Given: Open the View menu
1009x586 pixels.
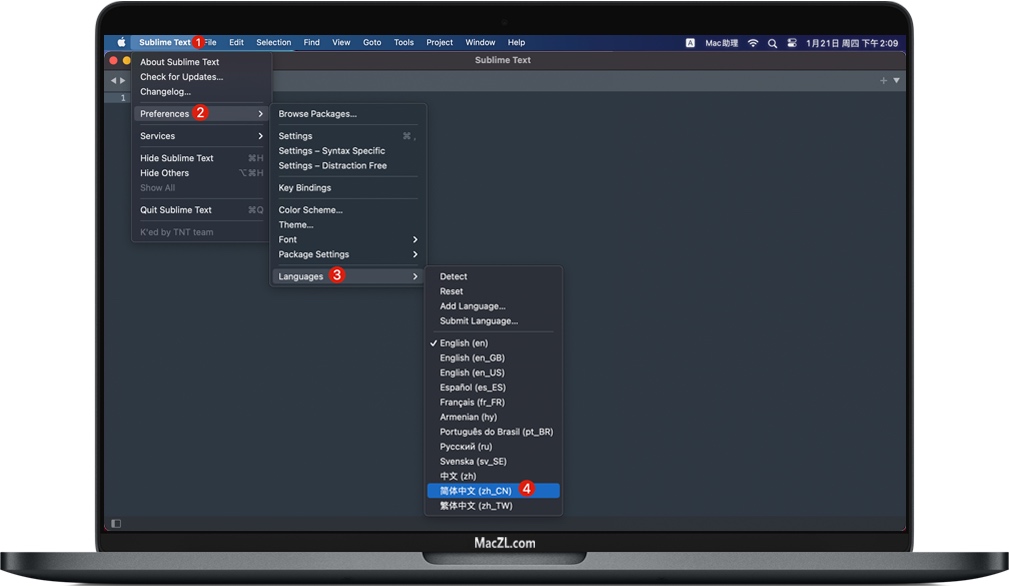Looking at the screenshot, I should pos(341,42).
